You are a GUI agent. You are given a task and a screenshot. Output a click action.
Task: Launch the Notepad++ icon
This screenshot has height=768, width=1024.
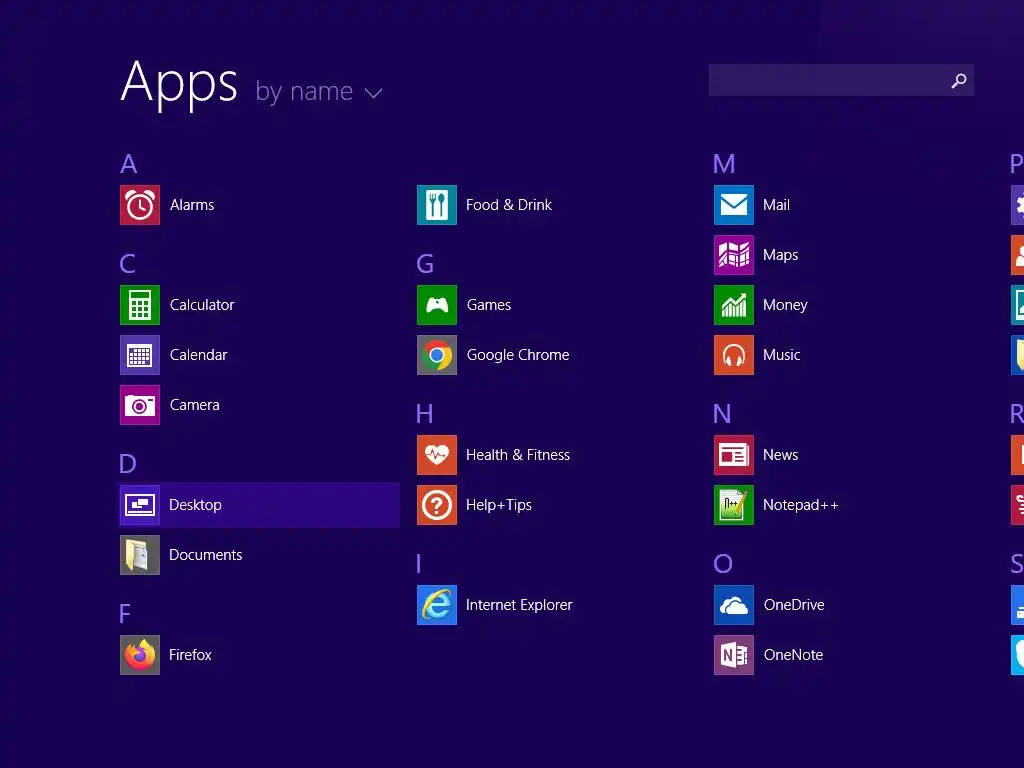[x=734, y=505]
